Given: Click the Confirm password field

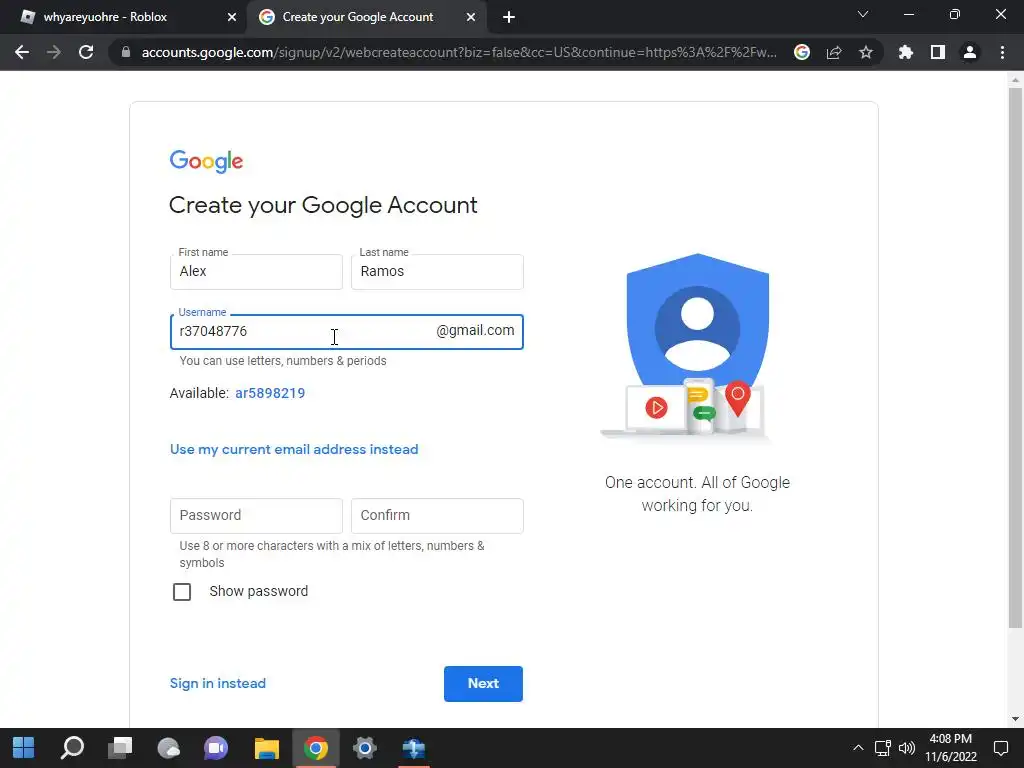Looking at the screenshot, I should click(x=437, y=516).
